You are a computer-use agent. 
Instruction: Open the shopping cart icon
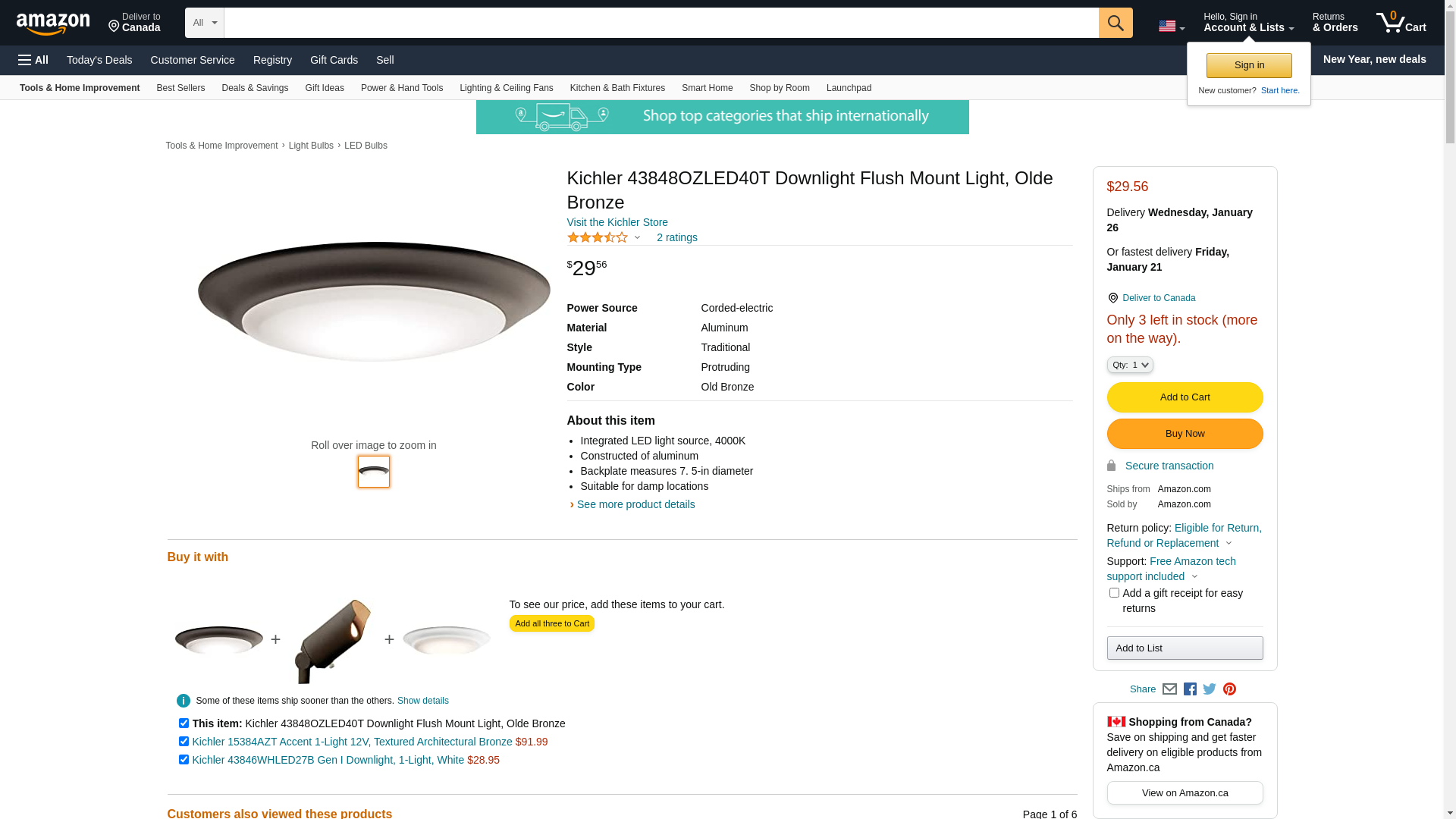(x=1401, y=23)
